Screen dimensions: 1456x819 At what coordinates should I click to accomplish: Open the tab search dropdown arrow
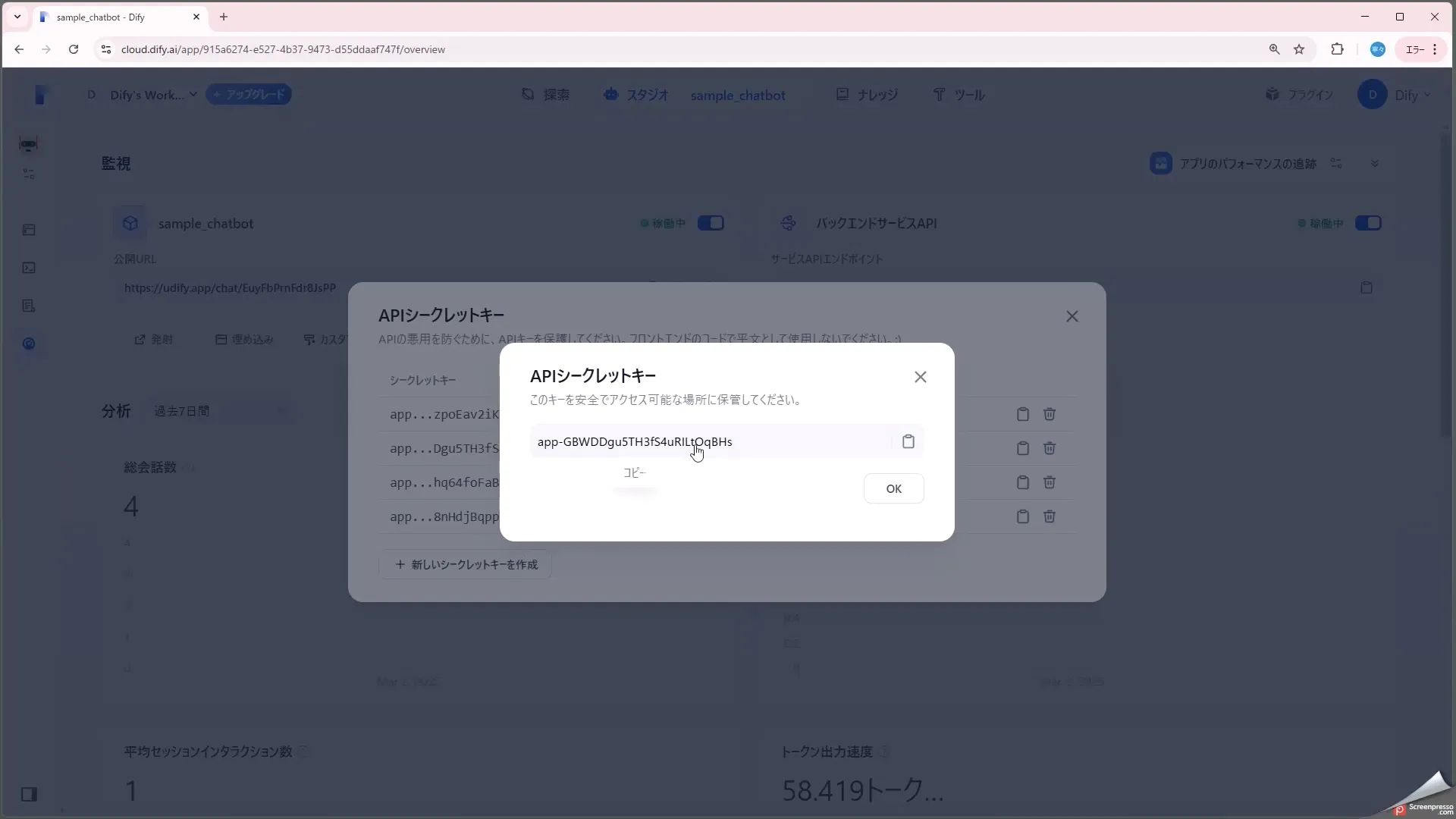pos(17,17)
